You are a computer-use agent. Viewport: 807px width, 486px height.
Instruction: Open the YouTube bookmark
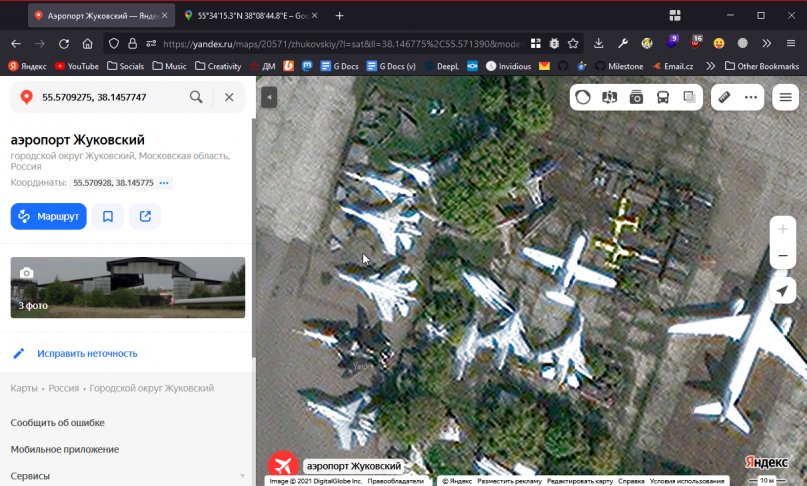(x=77, y=66)
